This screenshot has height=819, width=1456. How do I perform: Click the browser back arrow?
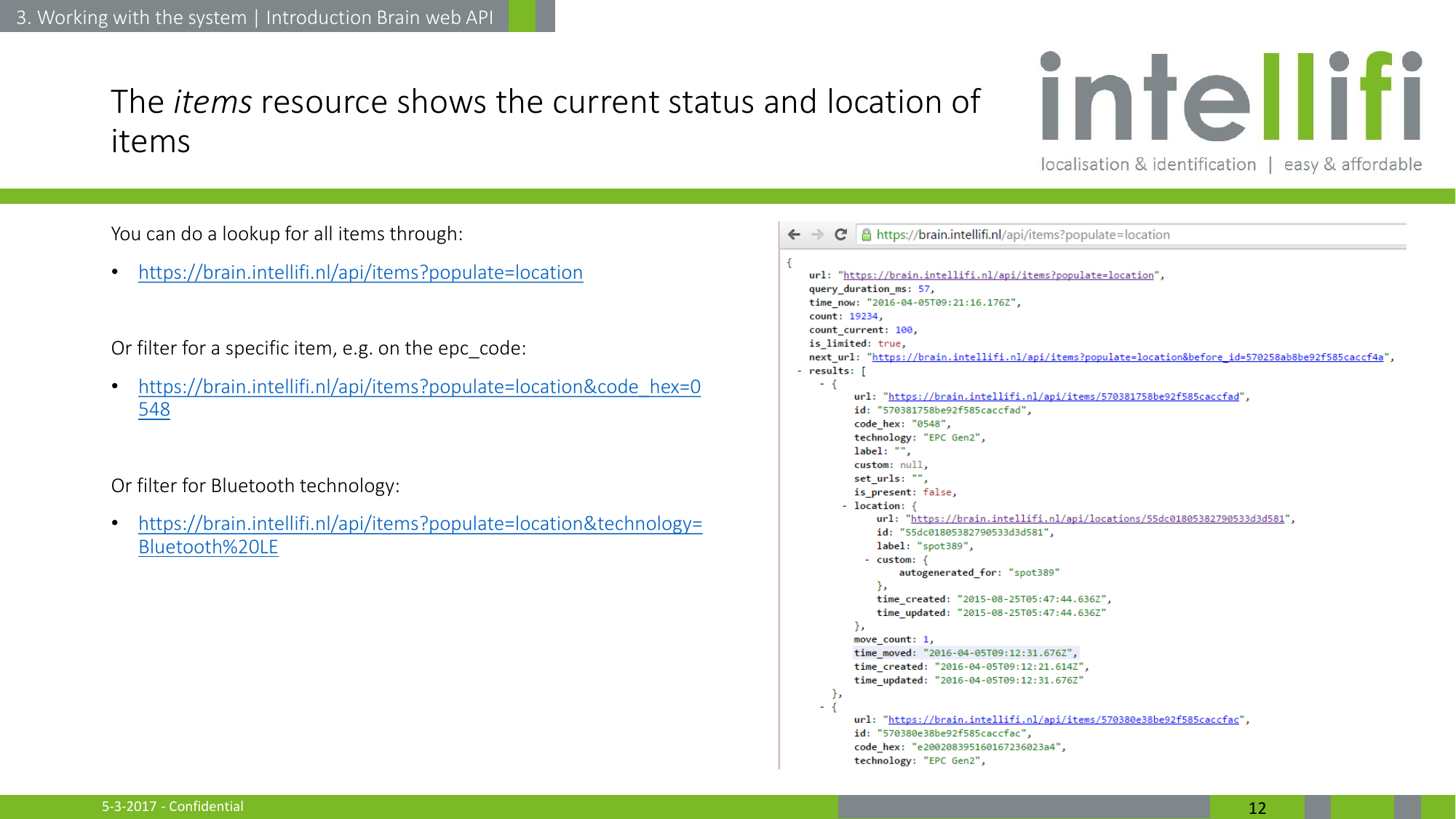[794, 234]
